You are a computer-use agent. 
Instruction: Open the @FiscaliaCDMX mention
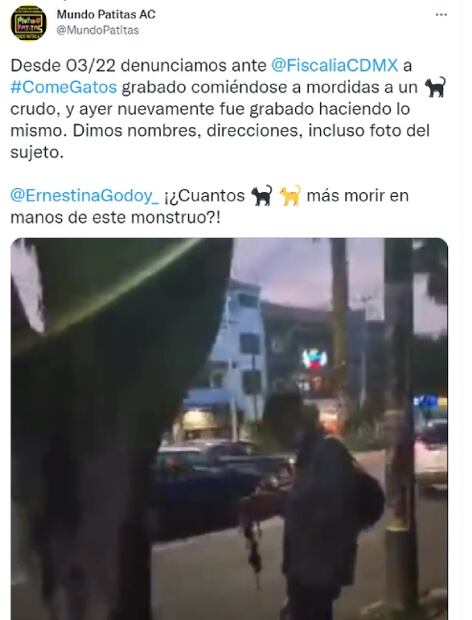(334, 65)
